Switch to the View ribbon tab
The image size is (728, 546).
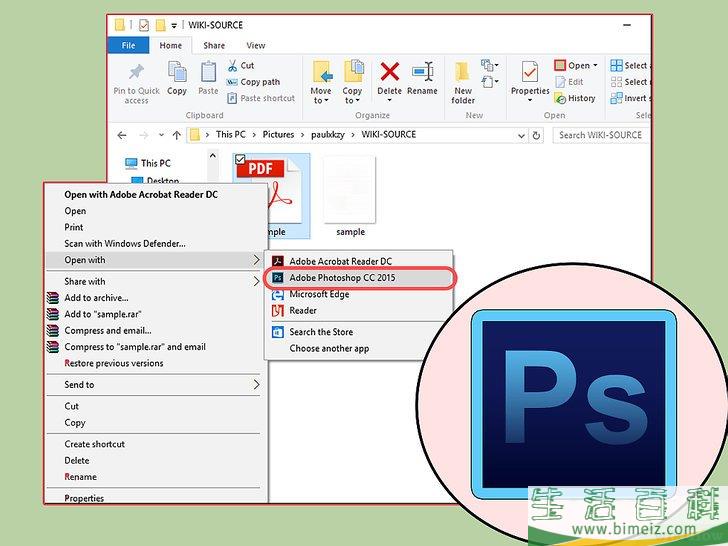pos(256,46)
